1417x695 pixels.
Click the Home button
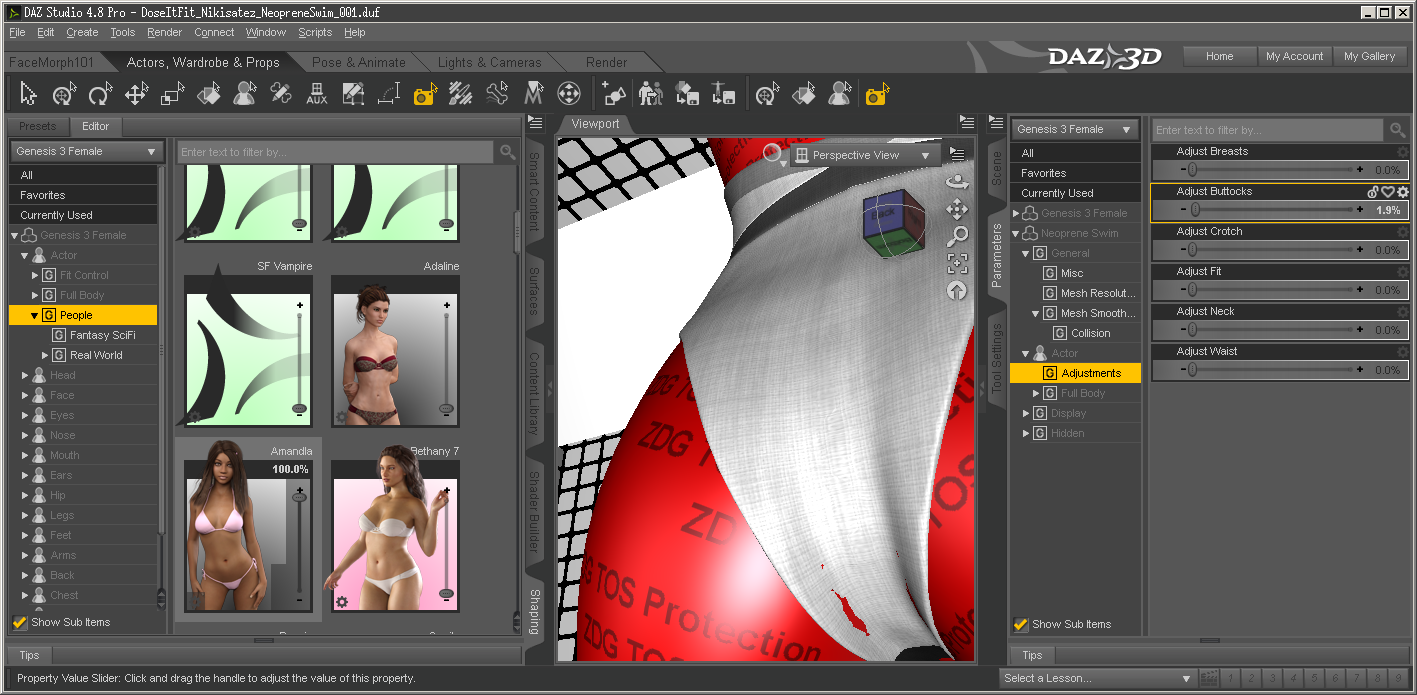[1219, 56]
